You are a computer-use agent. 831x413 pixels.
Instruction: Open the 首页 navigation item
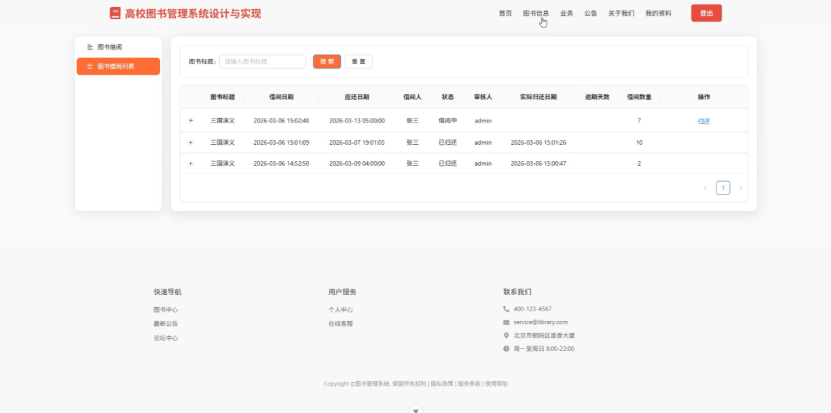pos(505,14)
